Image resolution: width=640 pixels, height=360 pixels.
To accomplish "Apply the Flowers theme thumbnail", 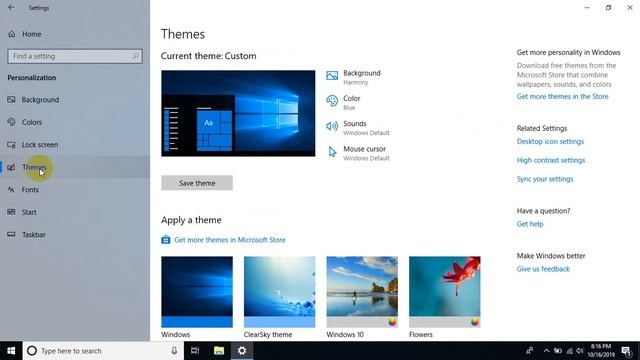I will [444, 291].
